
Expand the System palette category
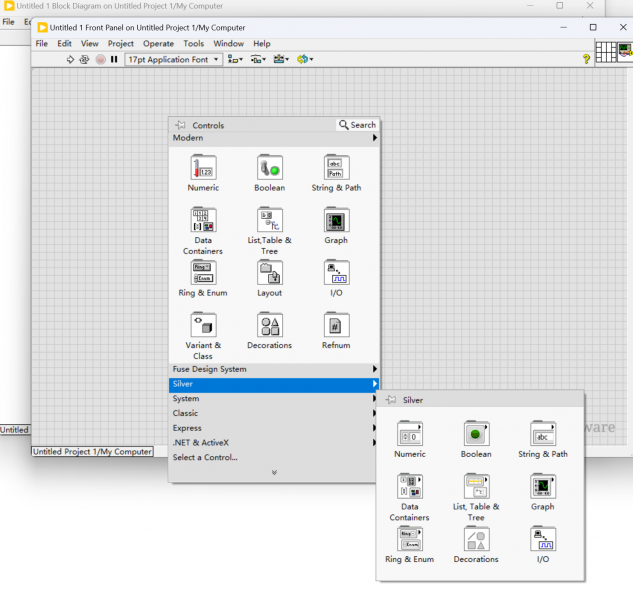point(272,399)
